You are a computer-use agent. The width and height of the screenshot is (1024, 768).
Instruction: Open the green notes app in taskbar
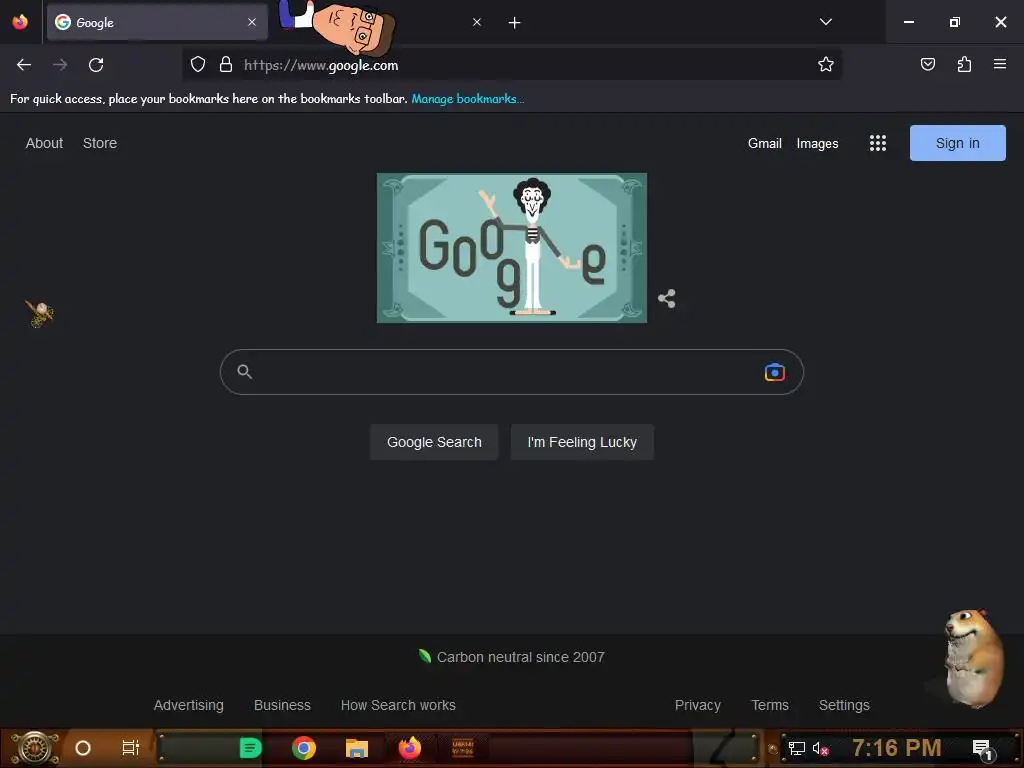250,748
